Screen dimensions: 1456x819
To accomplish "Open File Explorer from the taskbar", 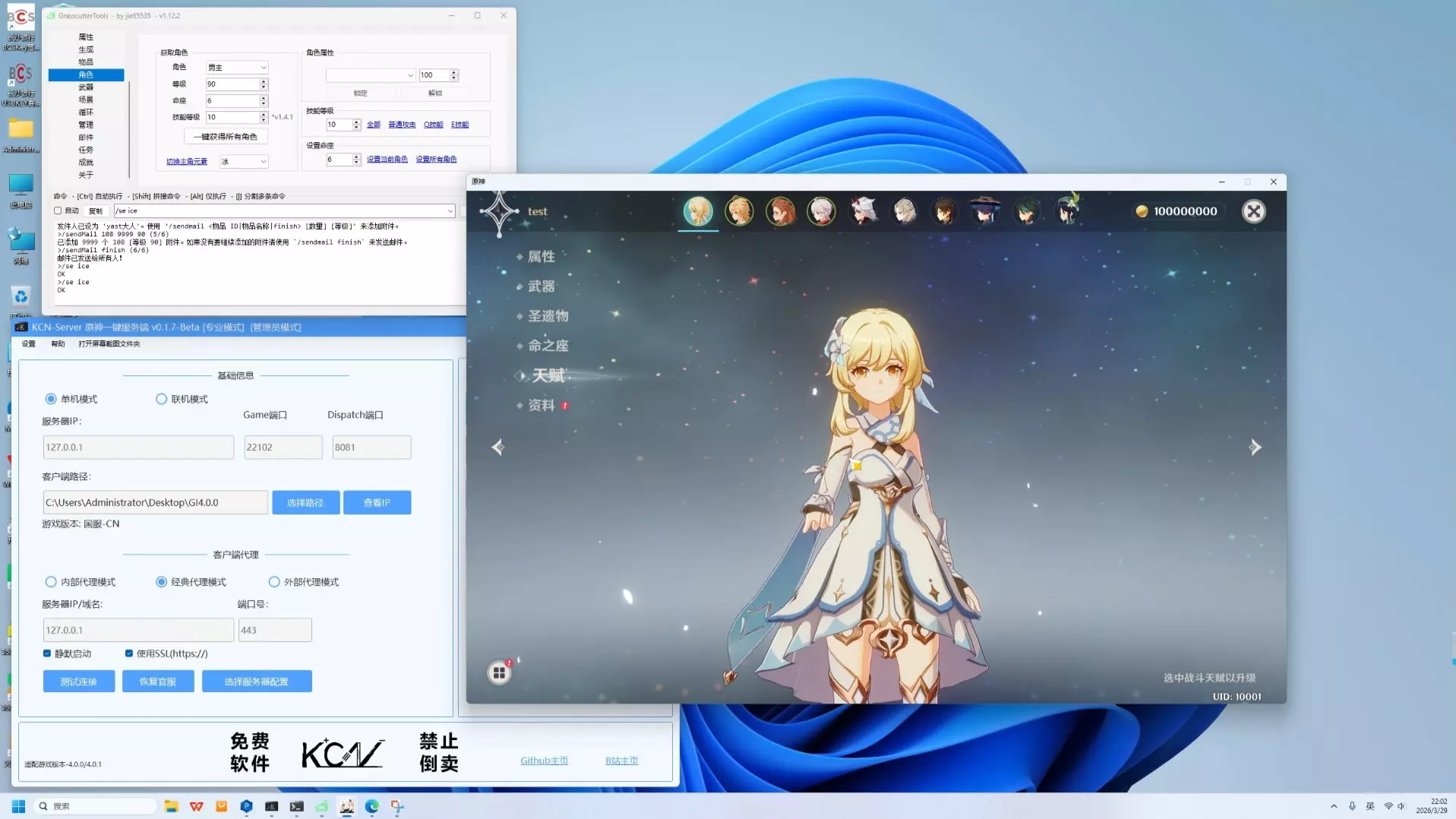I will [172, 806].
